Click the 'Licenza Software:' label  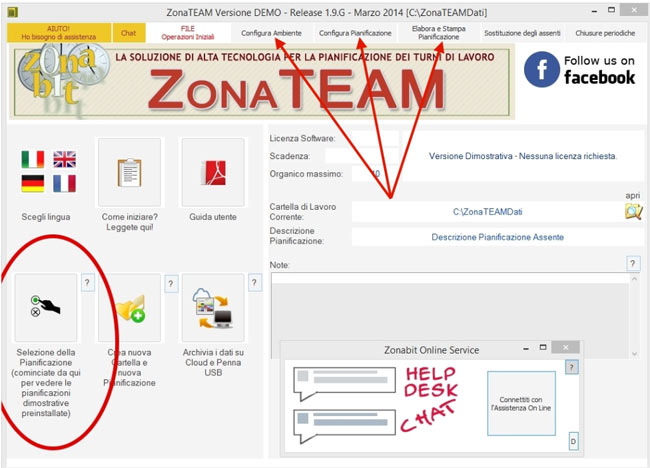click(x=303, y=138)
